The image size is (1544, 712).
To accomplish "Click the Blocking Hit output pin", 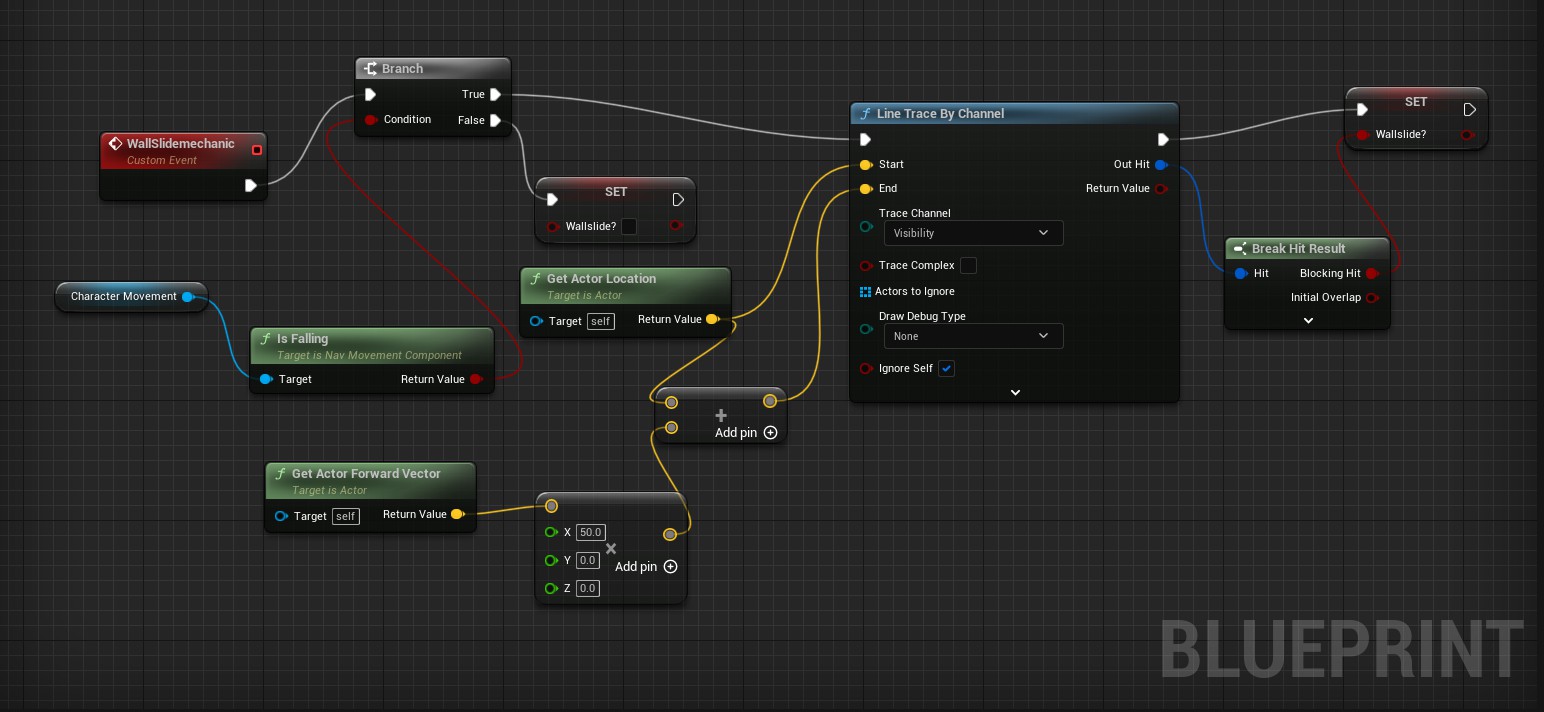I will [x=1372, y=273].
